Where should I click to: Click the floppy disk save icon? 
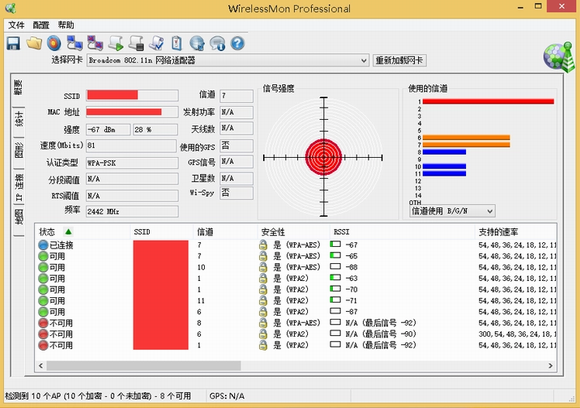coord(13,44)
